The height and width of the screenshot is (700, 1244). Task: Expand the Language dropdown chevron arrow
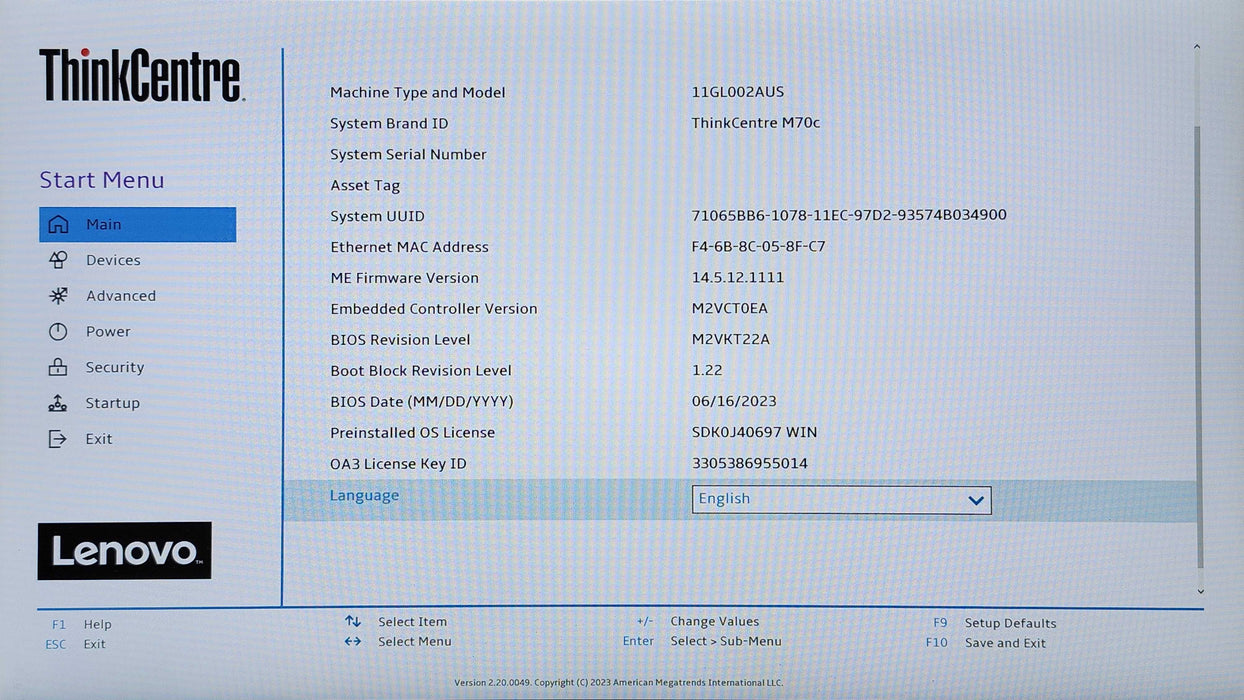(976, 500)
